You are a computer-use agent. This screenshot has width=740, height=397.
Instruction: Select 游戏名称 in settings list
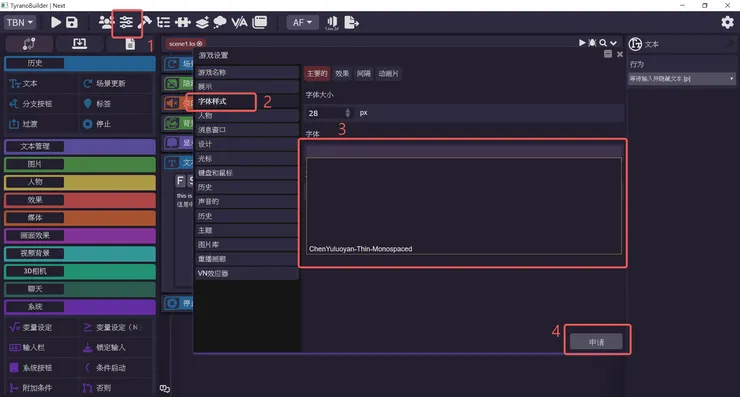(x=247, y=72)
